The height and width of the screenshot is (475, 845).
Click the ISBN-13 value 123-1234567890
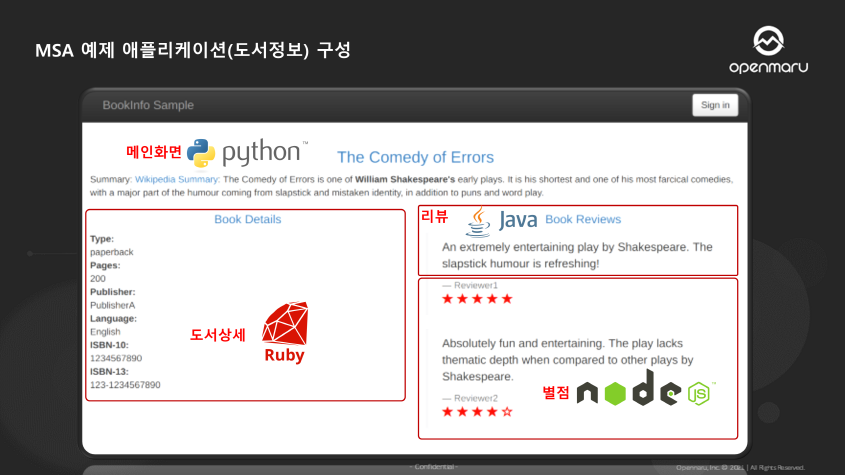click(x=125, y=384)
